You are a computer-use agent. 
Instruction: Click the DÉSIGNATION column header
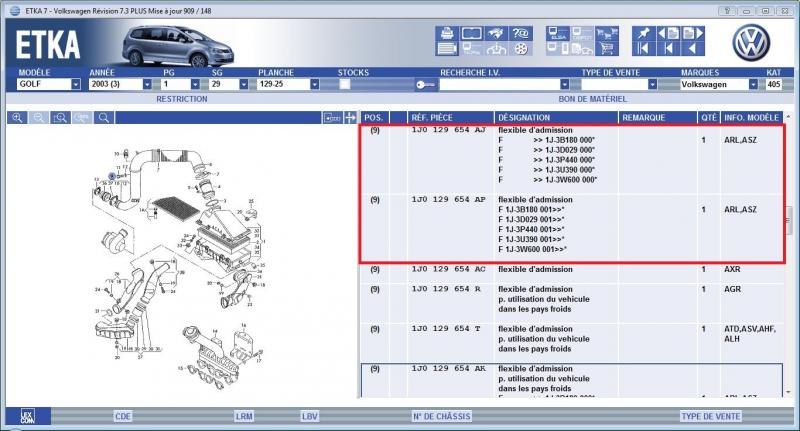point(556,118)
